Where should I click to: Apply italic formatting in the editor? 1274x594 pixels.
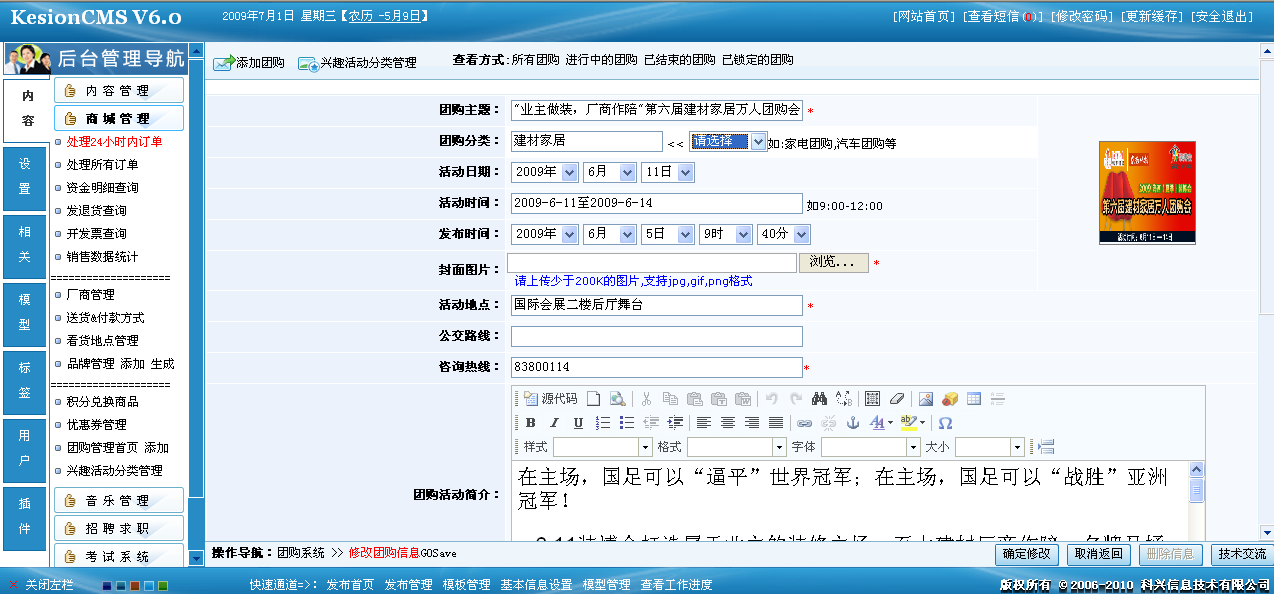click(x=554, y=422)
